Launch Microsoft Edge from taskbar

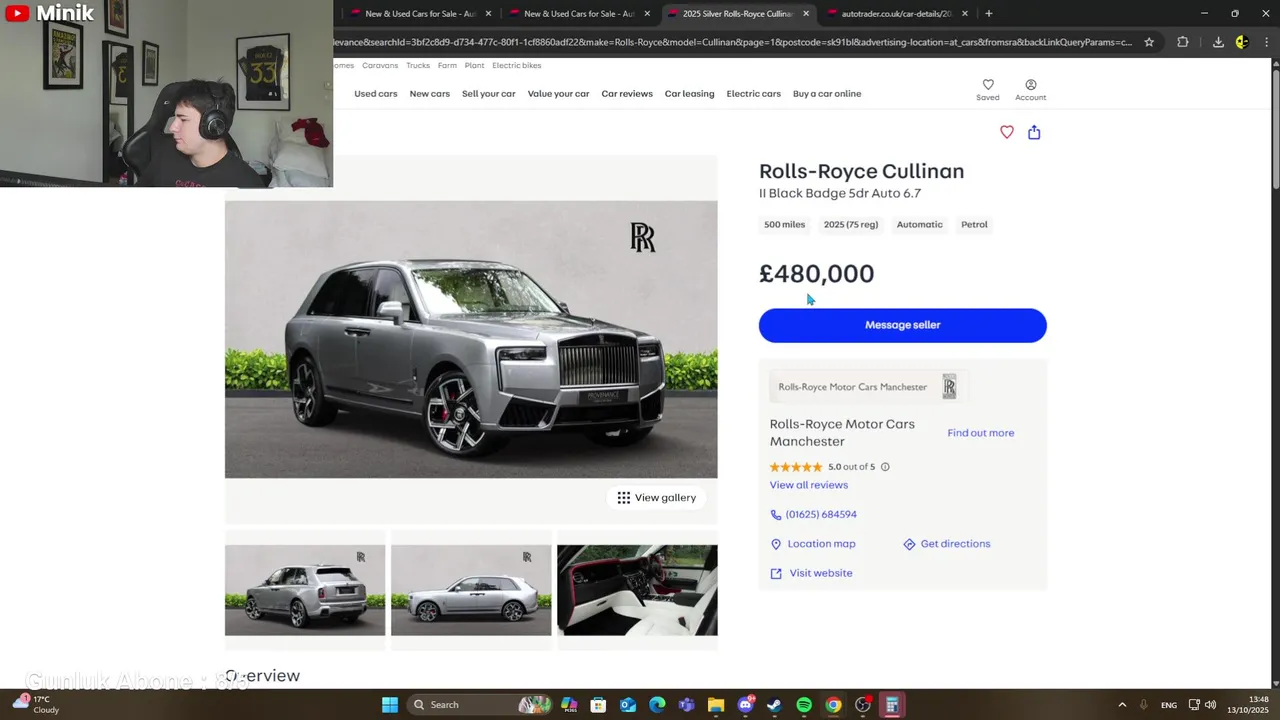pyautogui.click(x=657, y=705)
